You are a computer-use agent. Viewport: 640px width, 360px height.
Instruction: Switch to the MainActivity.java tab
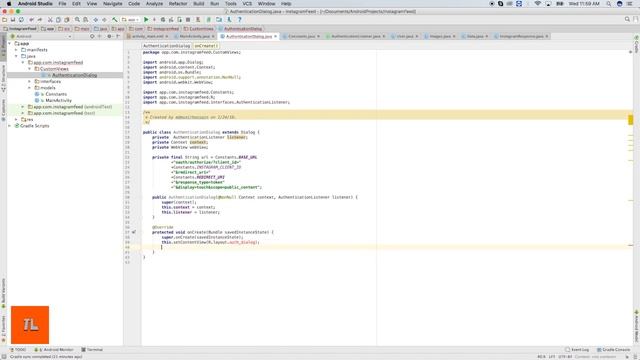194,36
